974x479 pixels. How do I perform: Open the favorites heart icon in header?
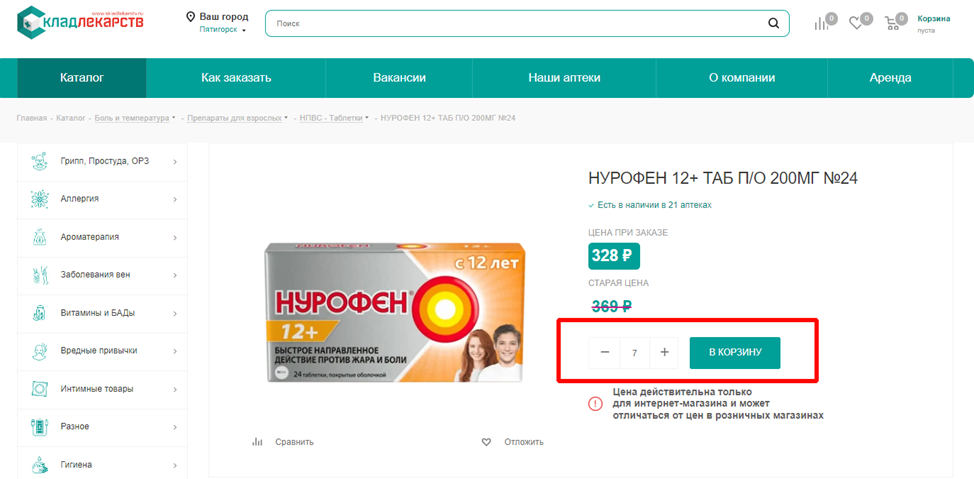coord(856,24)
